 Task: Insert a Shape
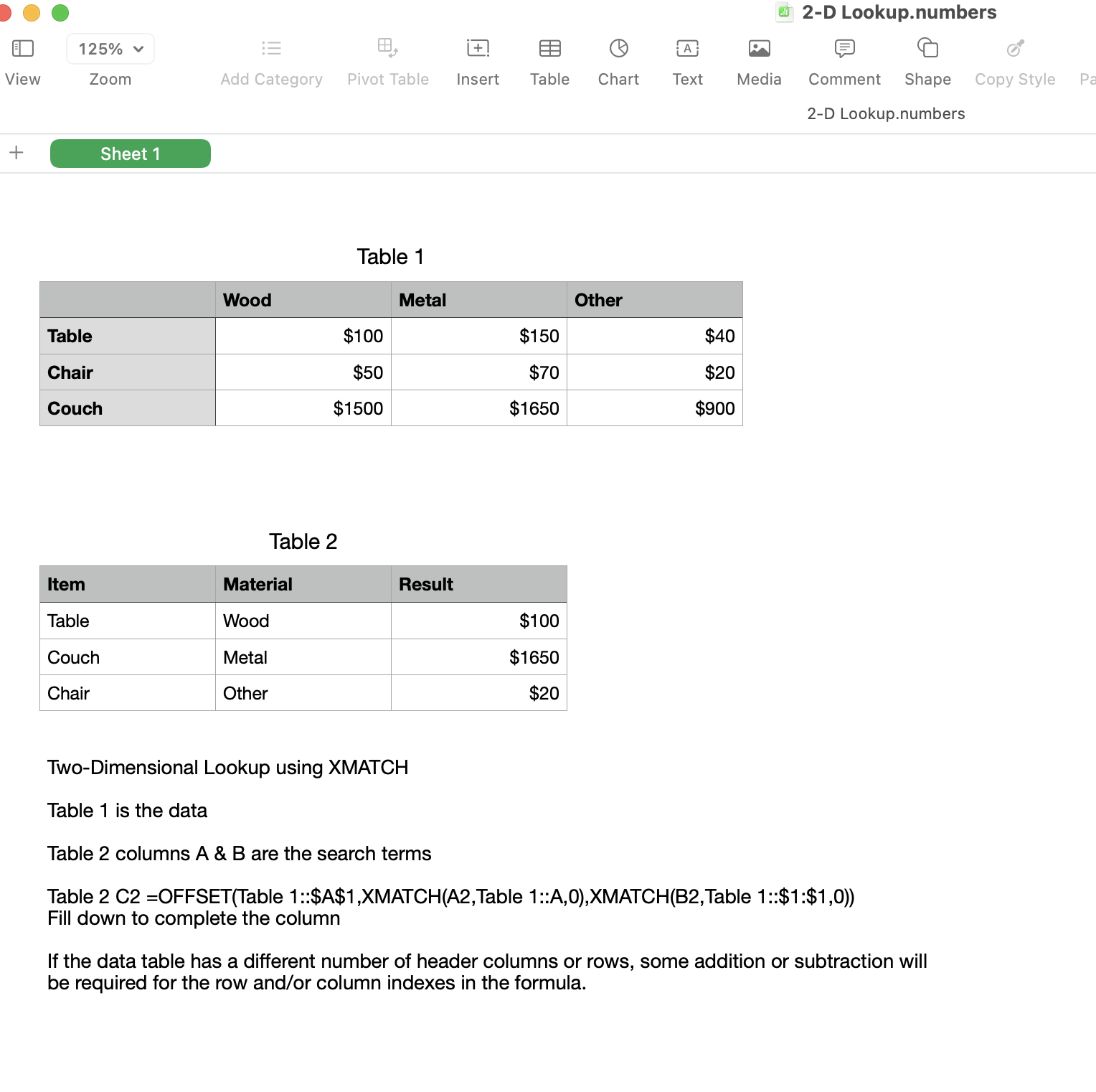point(927,61)
